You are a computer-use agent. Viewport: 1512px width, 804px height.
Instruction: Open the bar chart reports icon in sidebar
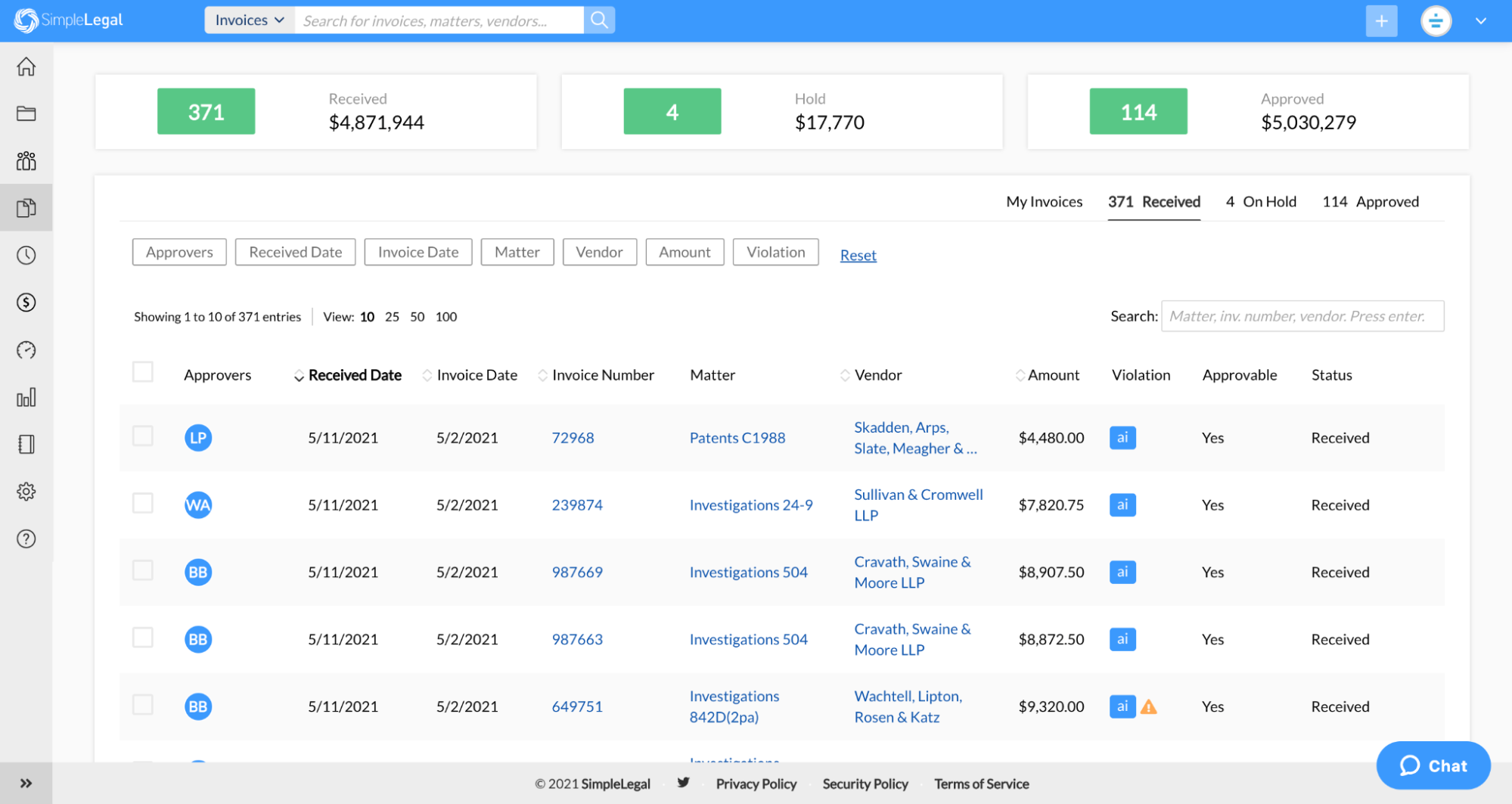pyautogui.click(x=26, y=397)
